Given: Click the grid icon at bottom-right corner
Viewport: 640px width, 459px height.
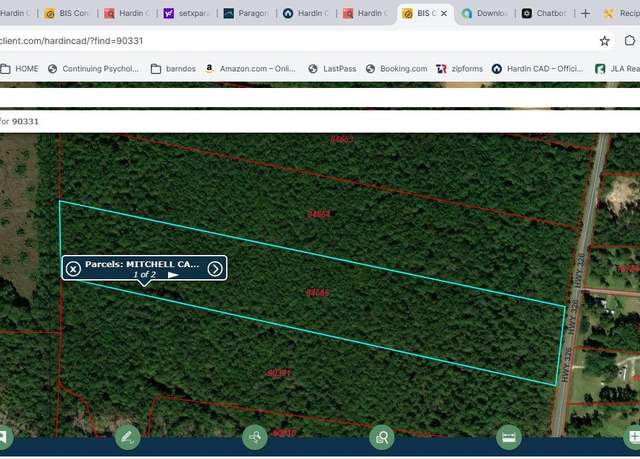Looking at the screenshot, I should (633, 437).
